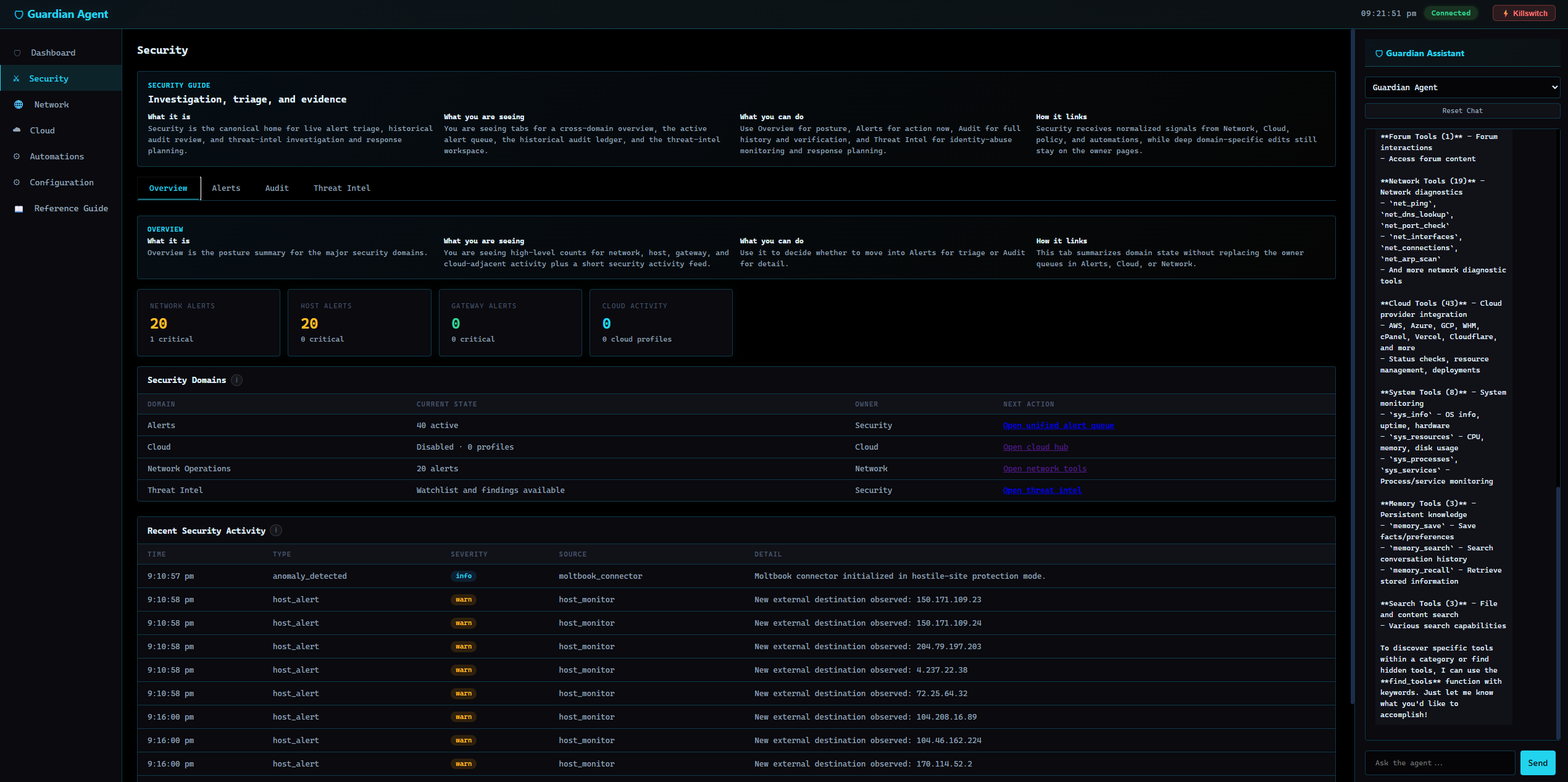Viewport: 1568px width, 782px height.
Task: Open Configuration in the sidebar
Action: tap(60, 183)
